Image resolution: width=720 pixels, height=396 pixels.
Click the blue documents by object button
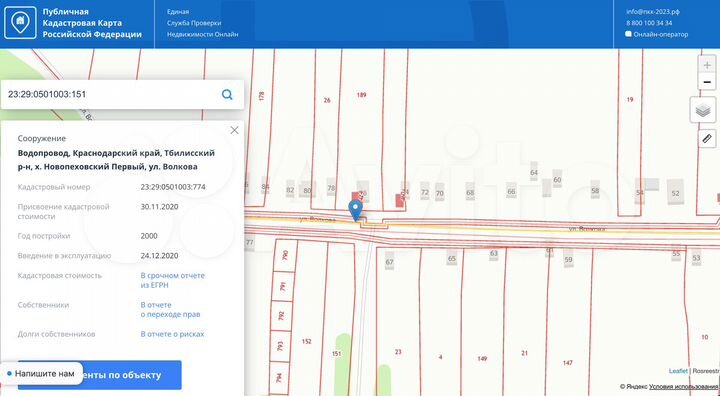click(x=100, y=375)
